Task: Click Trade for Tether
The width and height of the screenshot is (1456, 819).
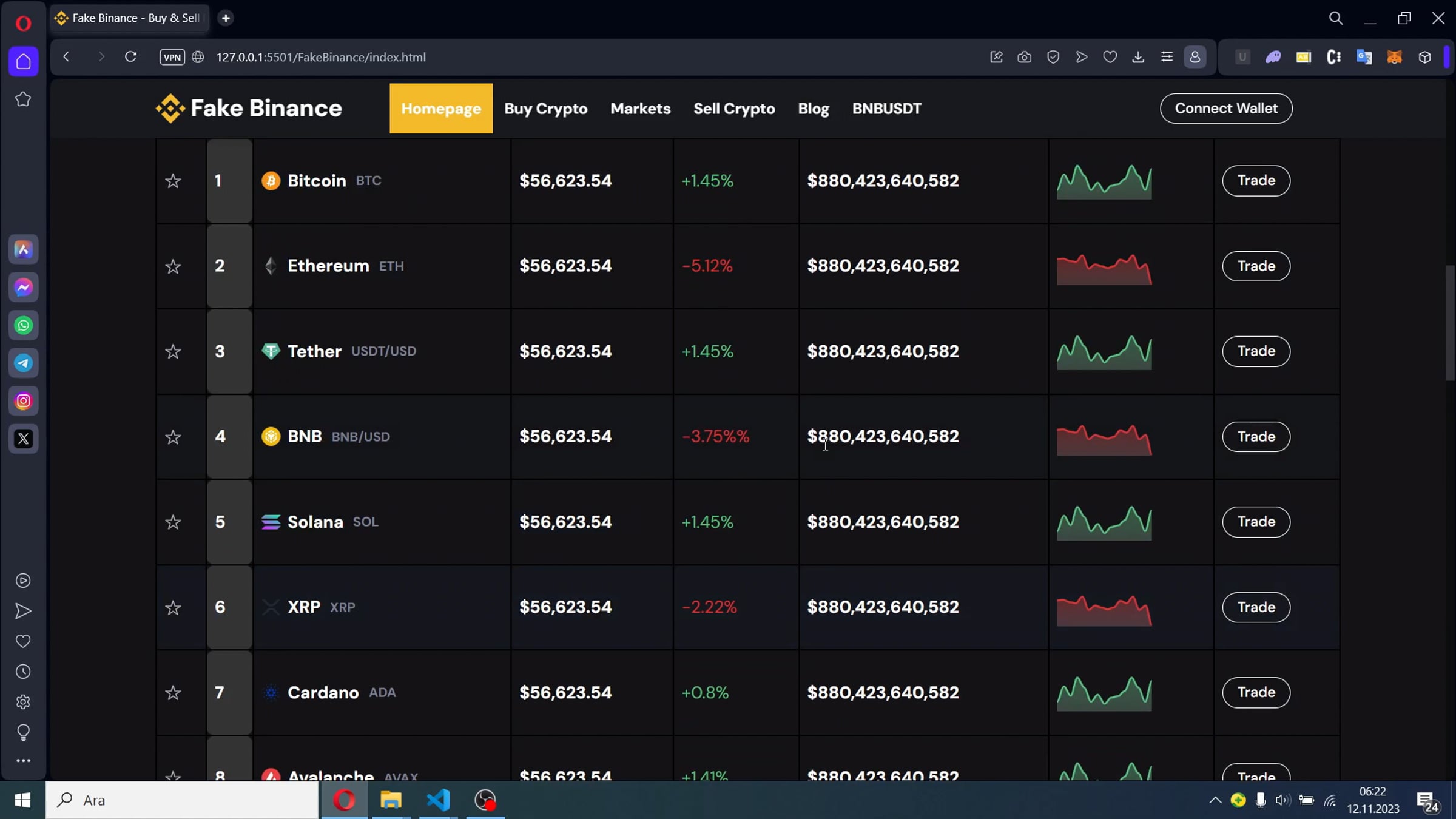Action: click(x=1256, y=351)
